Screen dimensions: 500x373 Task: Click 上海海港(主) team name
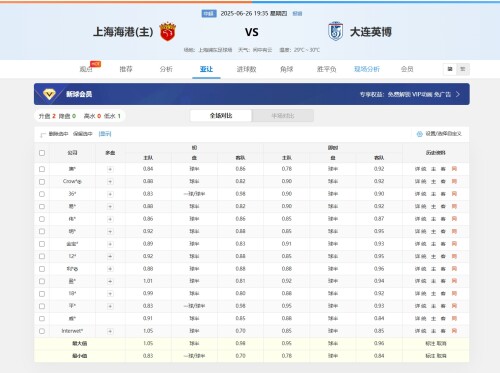pyautogui.click(x=123, y=32)
